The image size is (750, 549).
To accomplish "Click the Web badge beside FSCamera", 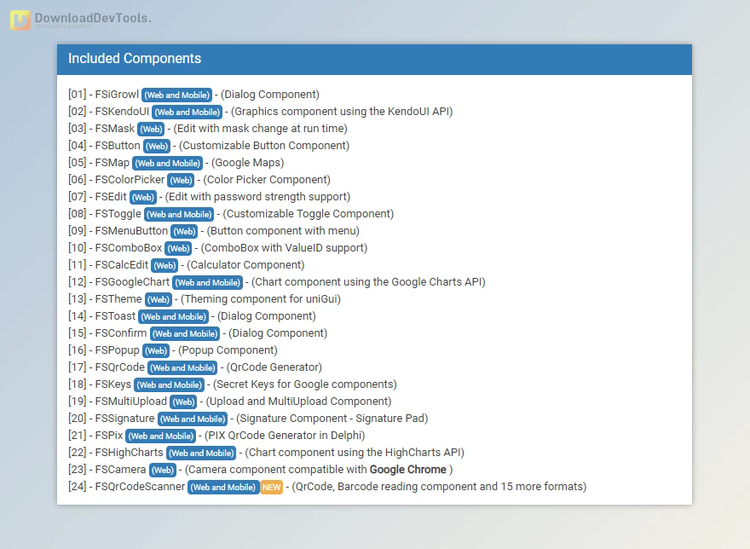I will [x=163, y=470].
